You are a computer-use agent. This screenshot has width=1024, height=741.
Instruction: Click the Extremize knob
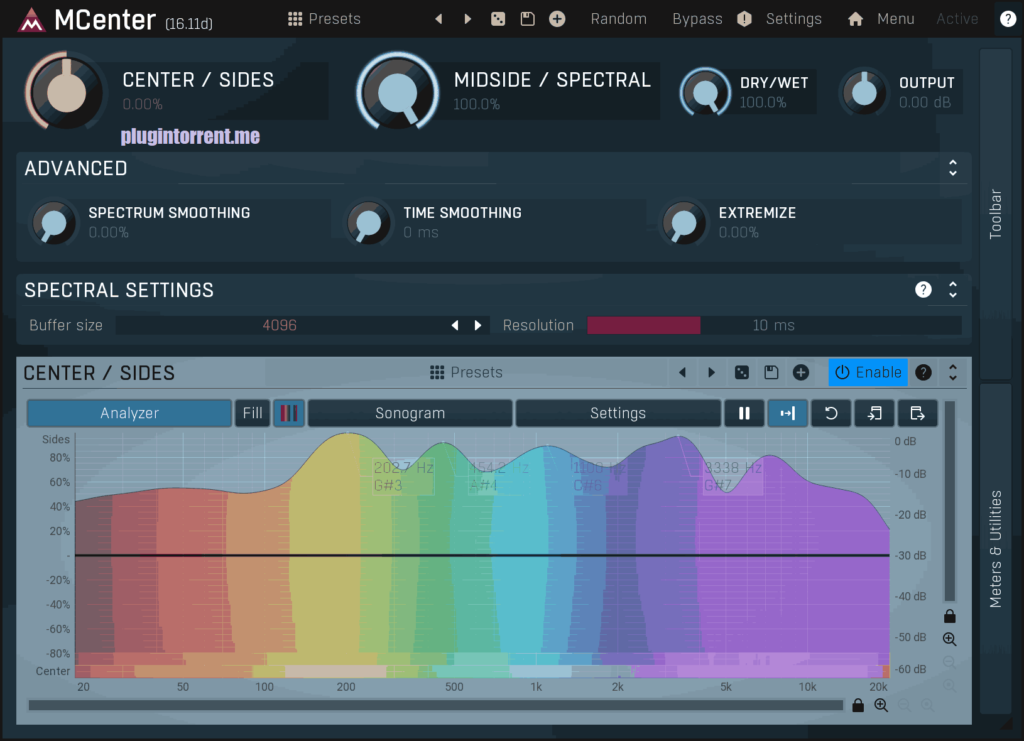tap(684, 223)
